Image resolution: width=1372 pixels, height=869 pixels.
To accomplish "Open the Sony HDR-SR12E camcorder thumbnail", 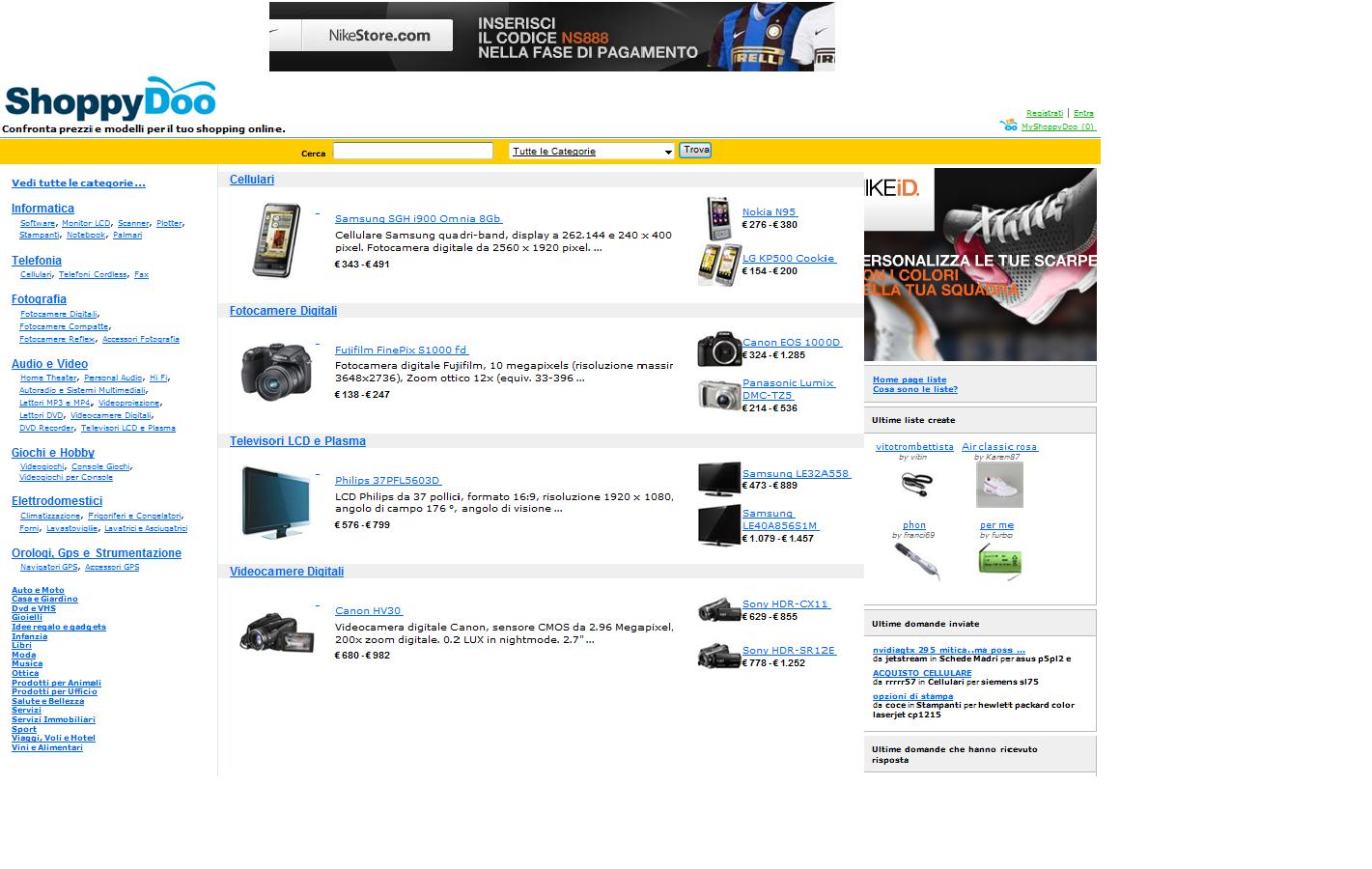I will [x=719, y=656].
